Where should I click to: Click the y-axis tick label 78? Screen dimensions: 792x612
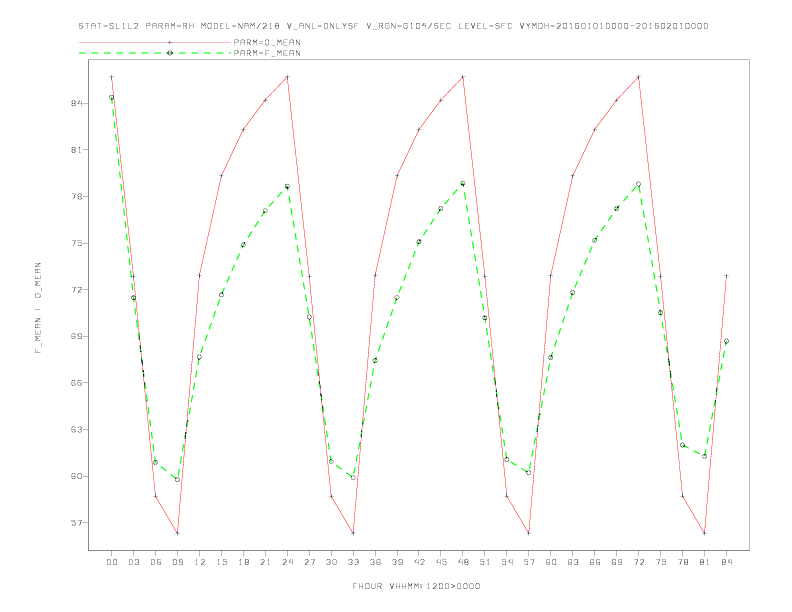coord(77,196)
